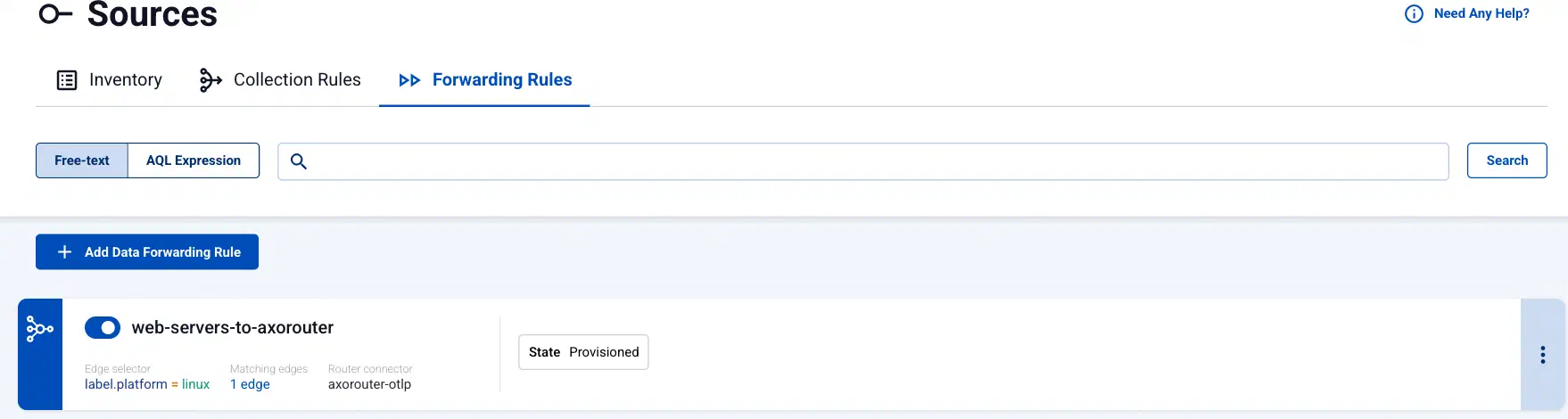The image size is (1568, 419).
Task: Click Add Data Forwarding Rule button
Action: (147, 252)
